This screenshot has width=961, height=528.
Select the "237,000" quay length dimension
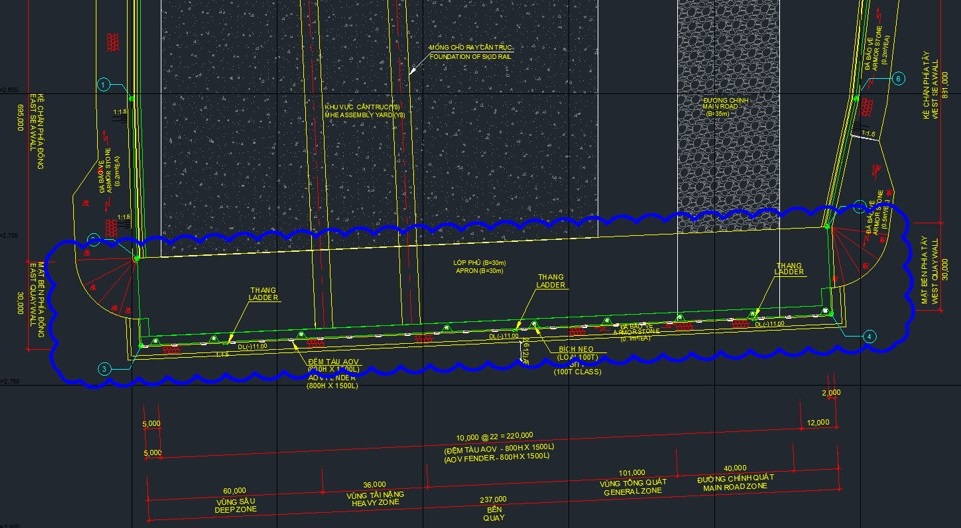[x=494, y=499]
